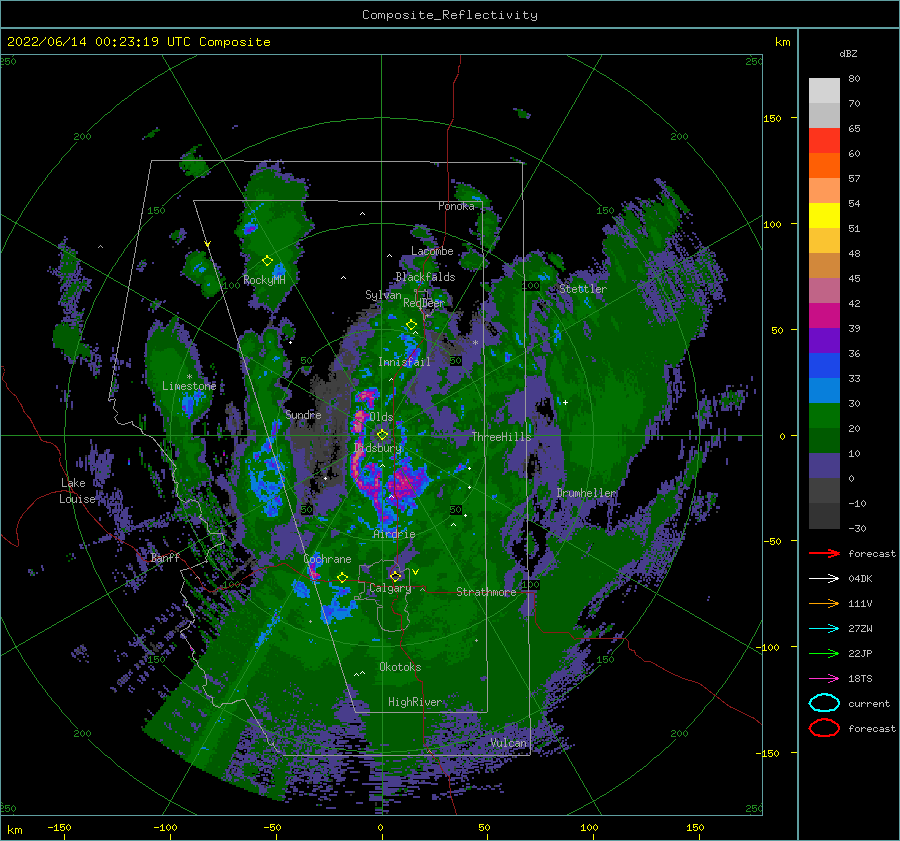Click the Calgary city label
Viewport: 900px width, 841px height.
390,588
